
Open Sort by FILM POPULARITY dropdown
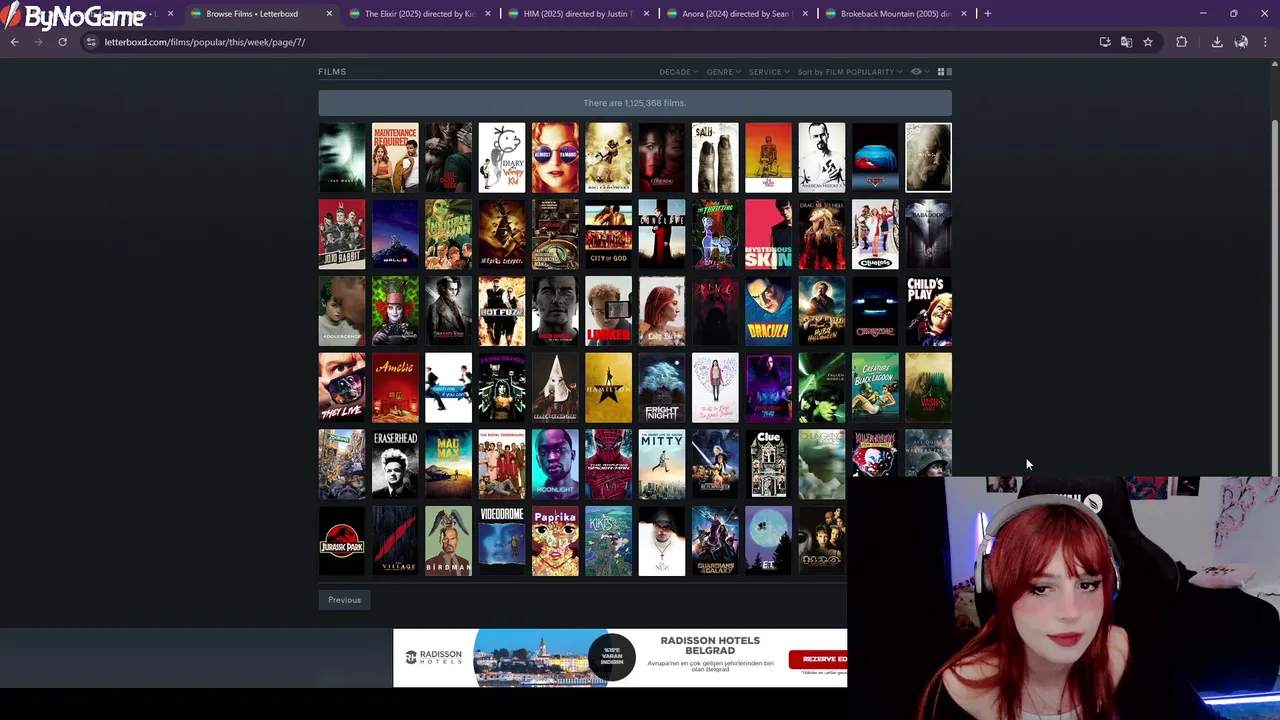pyautogui.click(x=850, y=72)
